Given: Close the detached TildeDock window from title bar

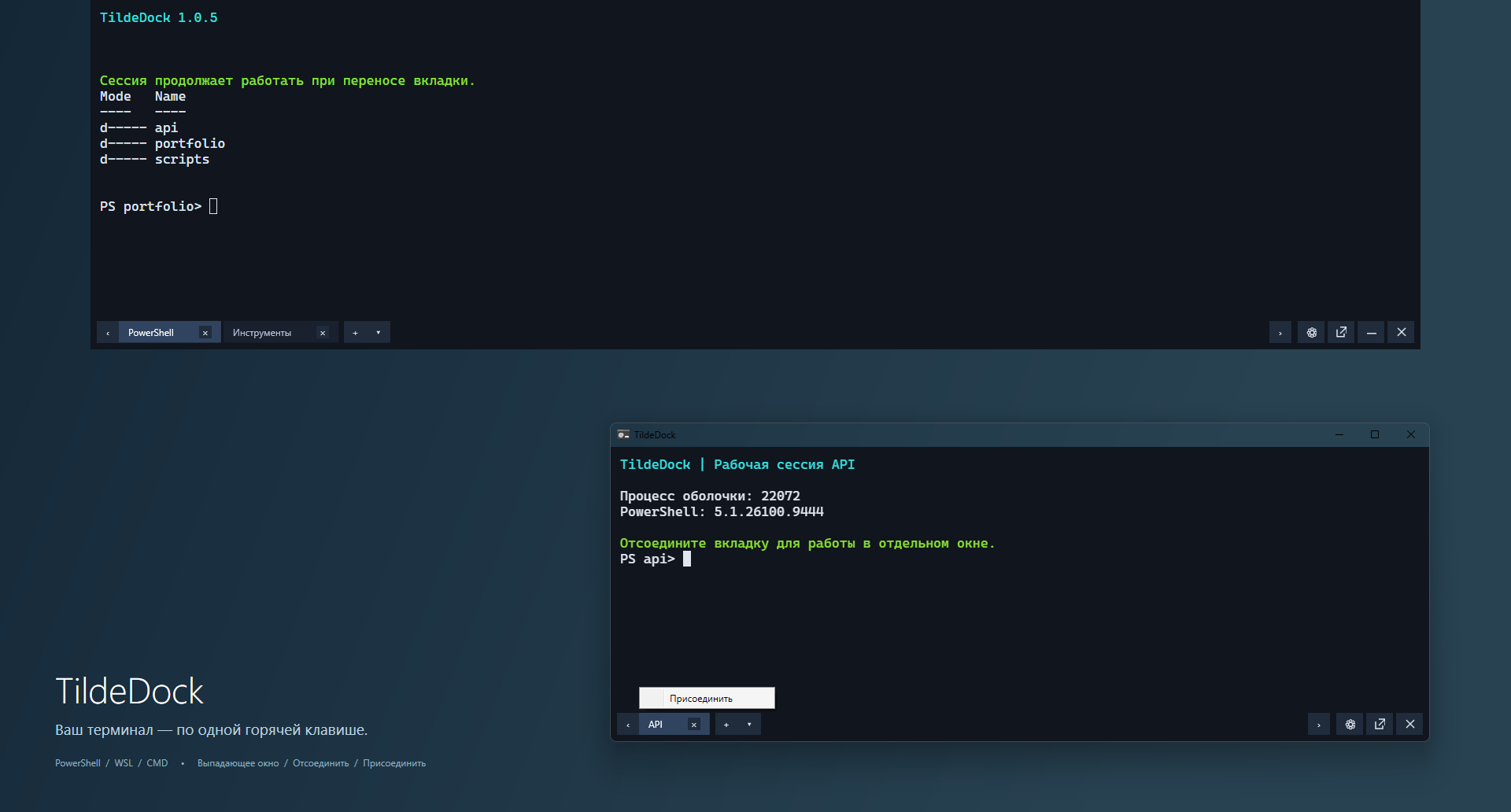Looking at the screenshot, I should tap(1411, 434).
